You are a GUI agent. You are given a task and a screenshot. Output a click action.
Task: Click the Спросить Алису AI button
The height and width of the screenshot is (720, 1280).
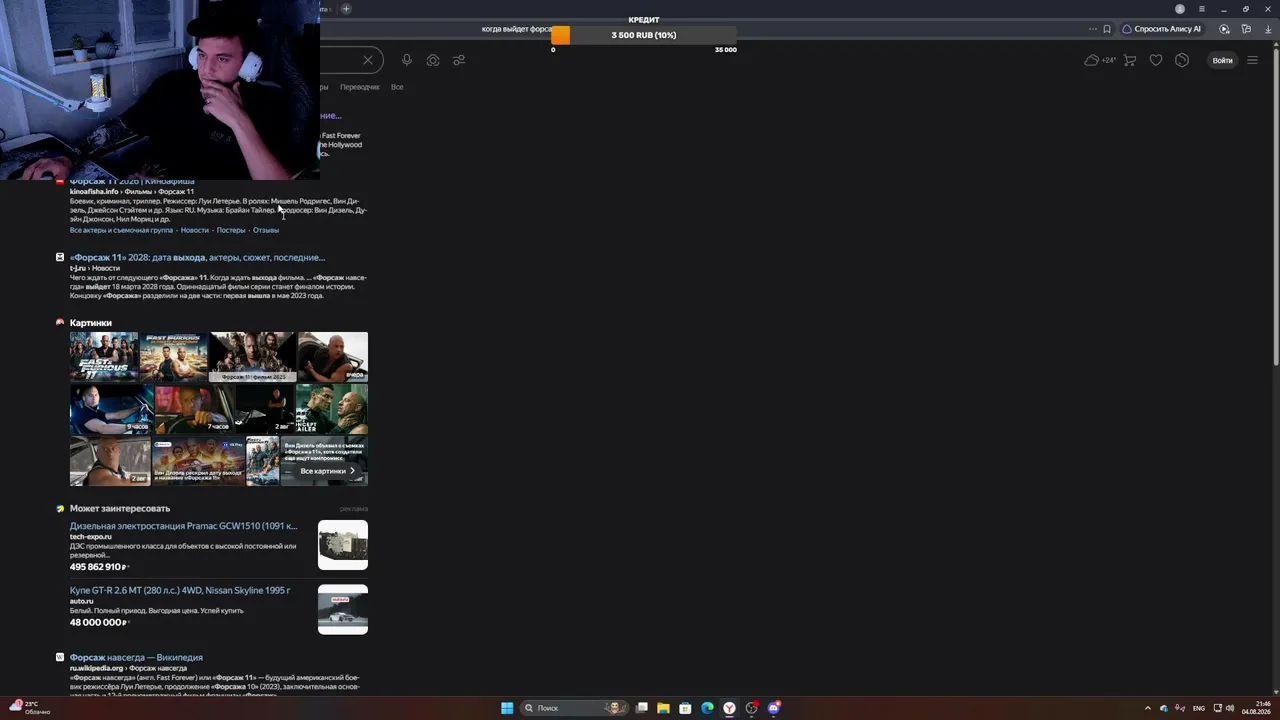(1161, 29)
